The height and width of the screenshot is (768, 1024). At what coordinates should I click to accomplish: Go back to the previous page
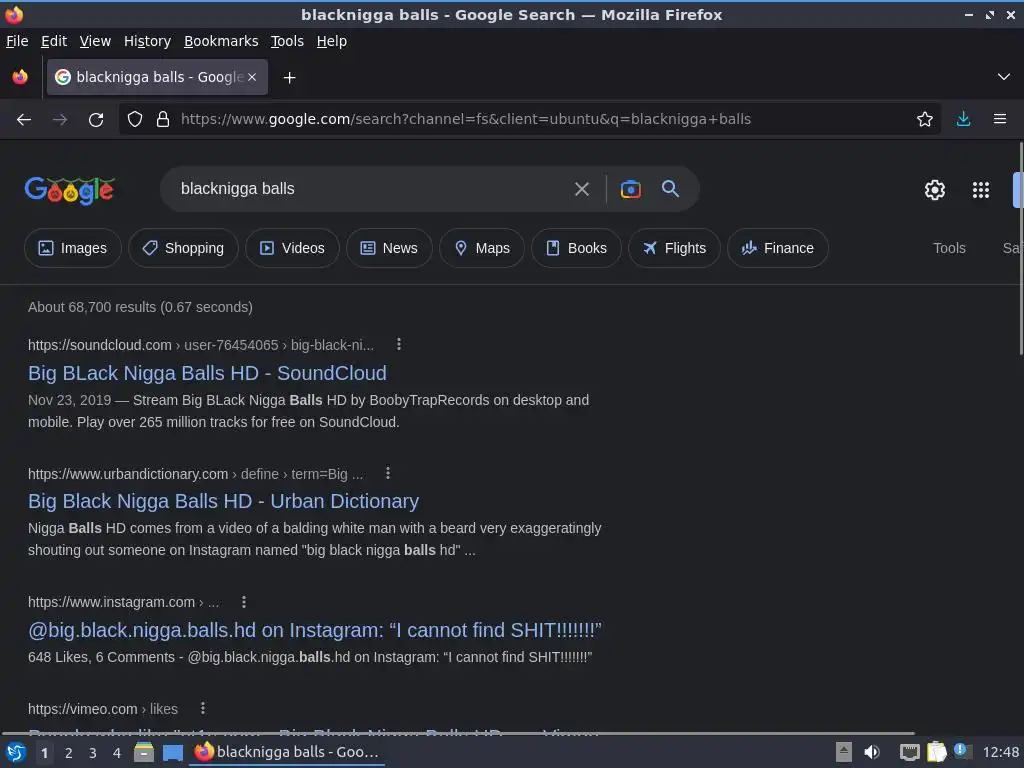[24, 120]
